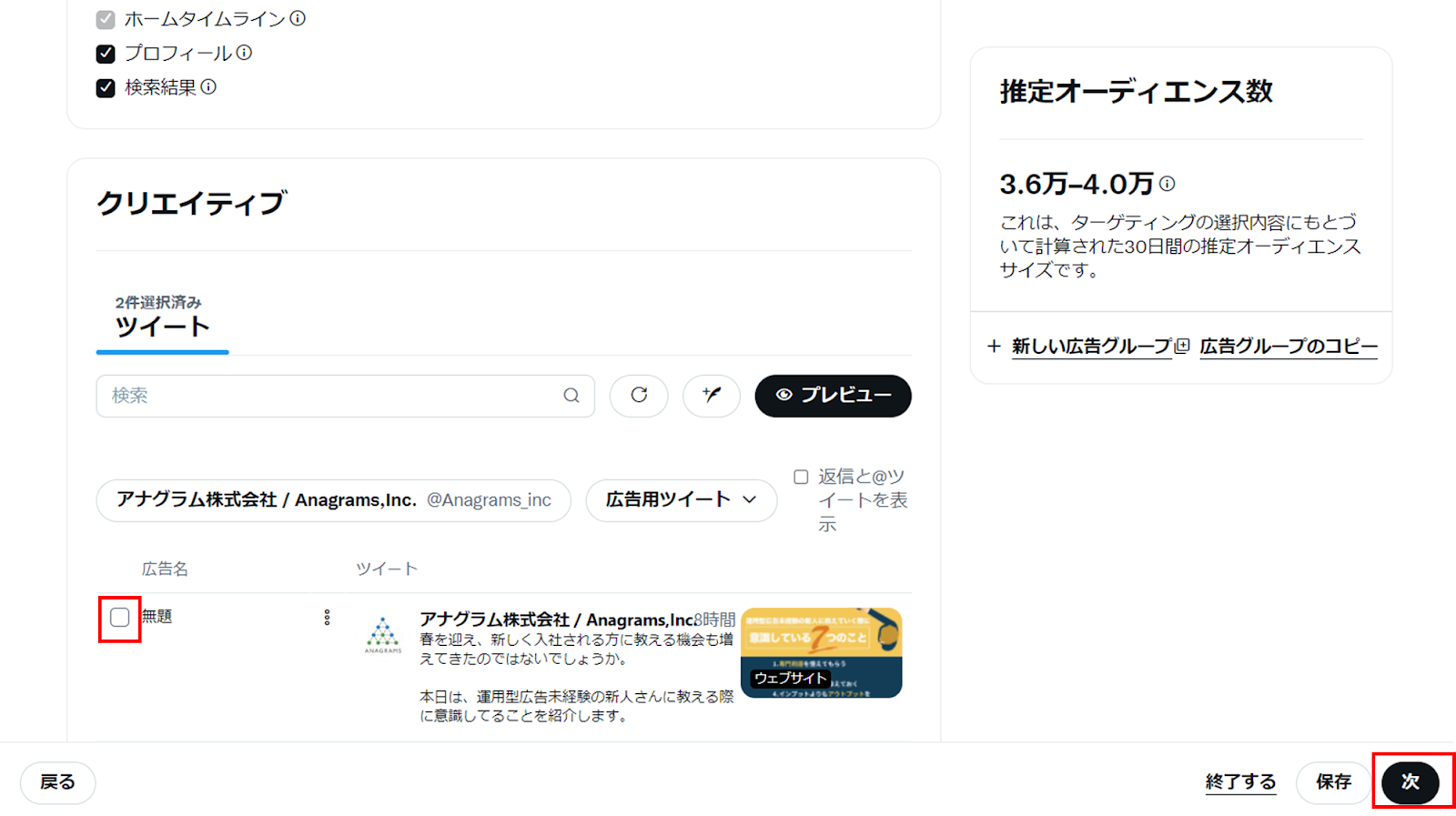Select the ツイート tab
Screen dimensions: 1456x816
pyautogui.click(x=162, y=326)
